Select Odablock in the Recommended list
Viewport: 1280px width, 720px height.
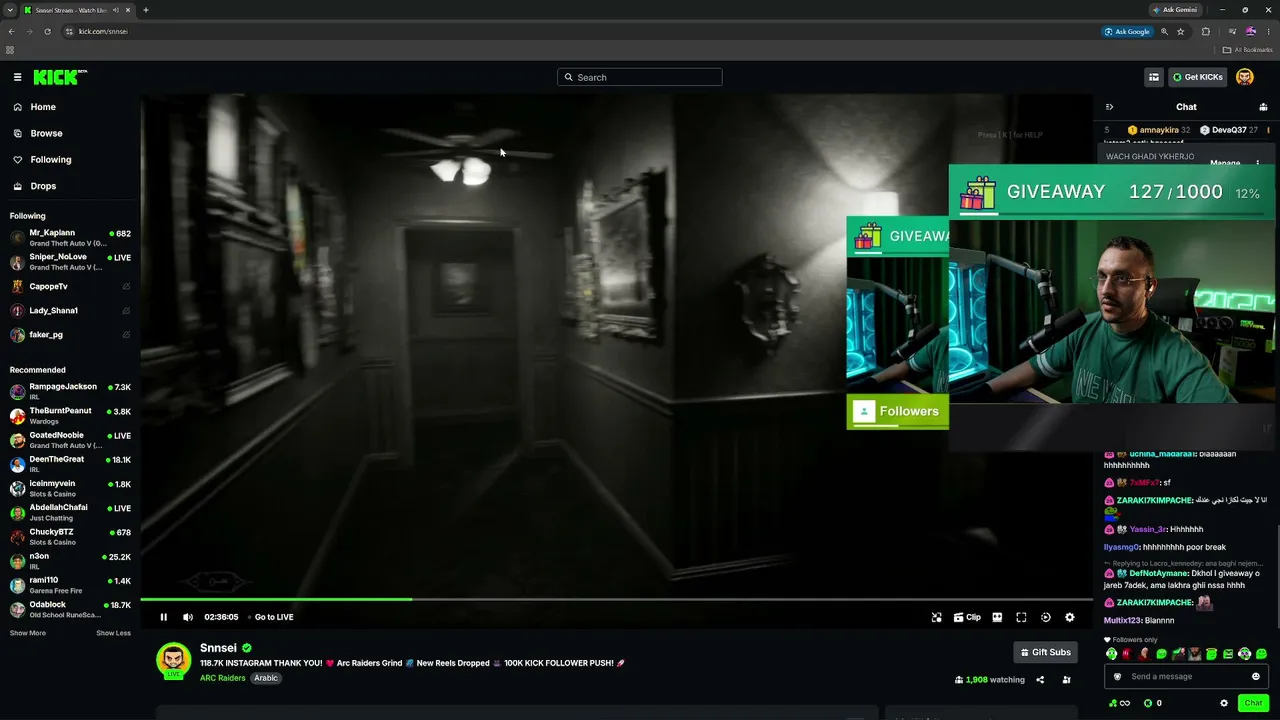tap(70, 609)
